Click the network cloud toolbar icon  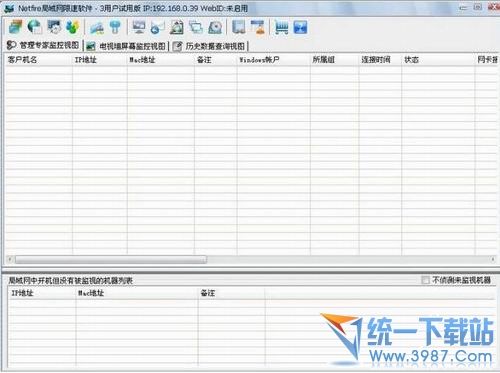(x=97, y=27)
